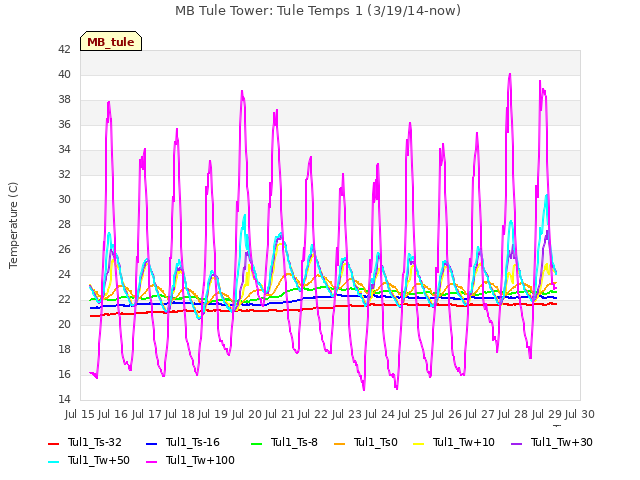
Task: Click the green Tul1_Ts-8 legend swatch
Action: tap(257, 444)
